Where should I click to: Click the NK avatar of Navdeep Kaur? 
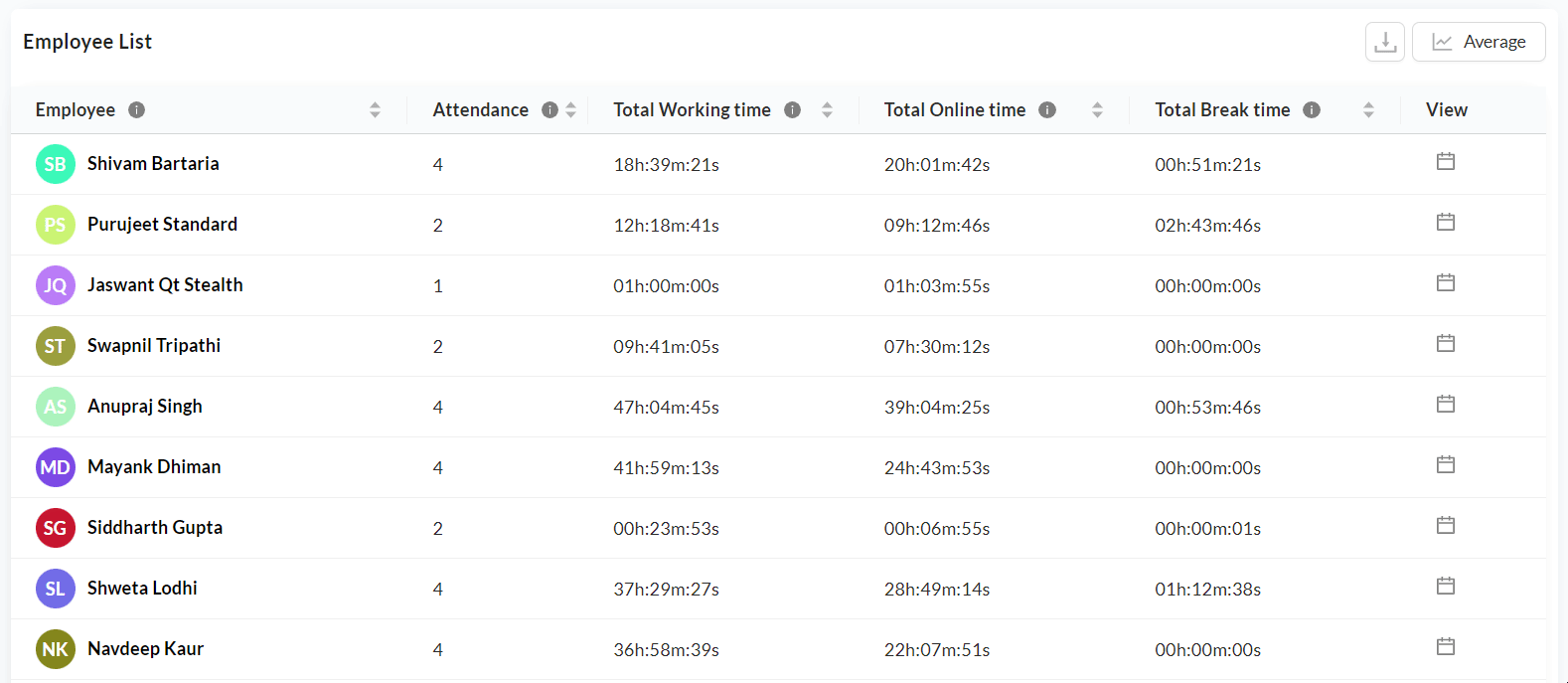(56, 649)
